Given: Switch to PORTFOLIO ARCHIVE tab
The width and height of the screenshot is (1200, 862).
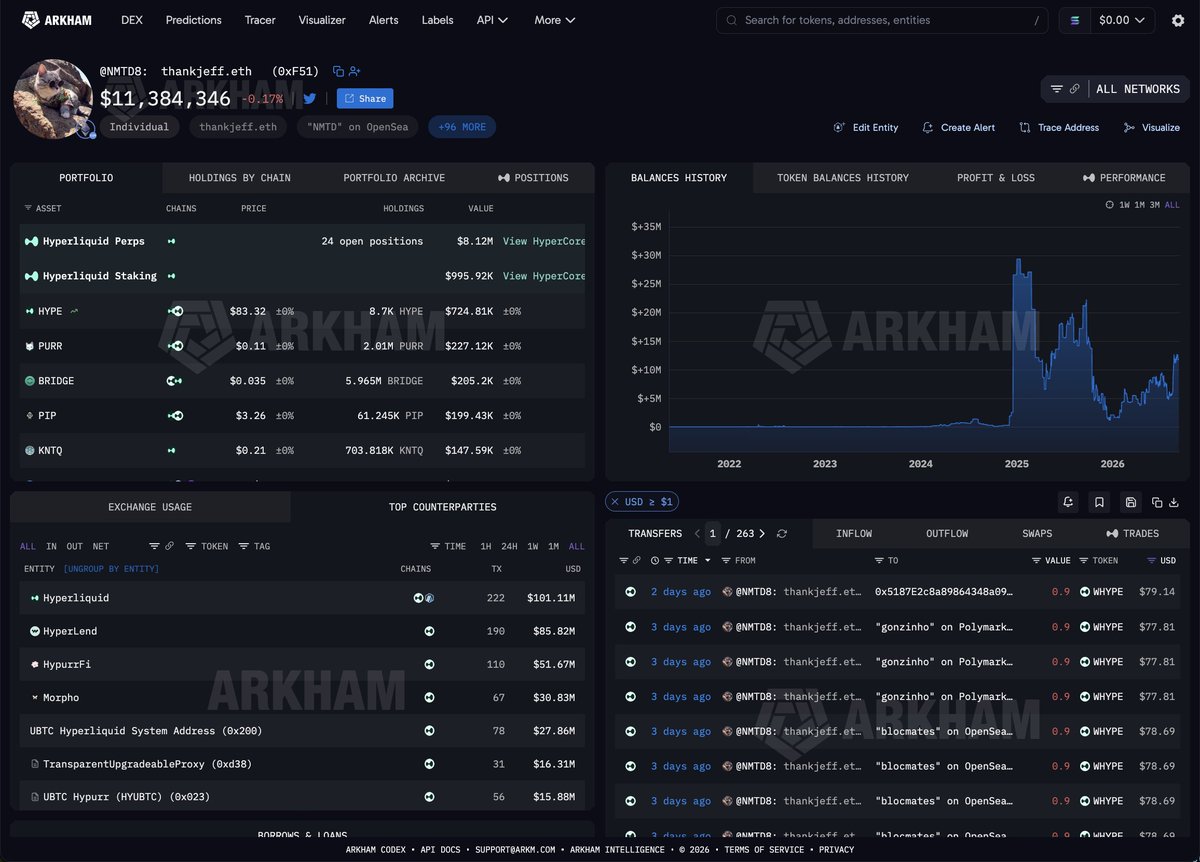Looking at the screenshot, I should [394, 178].
